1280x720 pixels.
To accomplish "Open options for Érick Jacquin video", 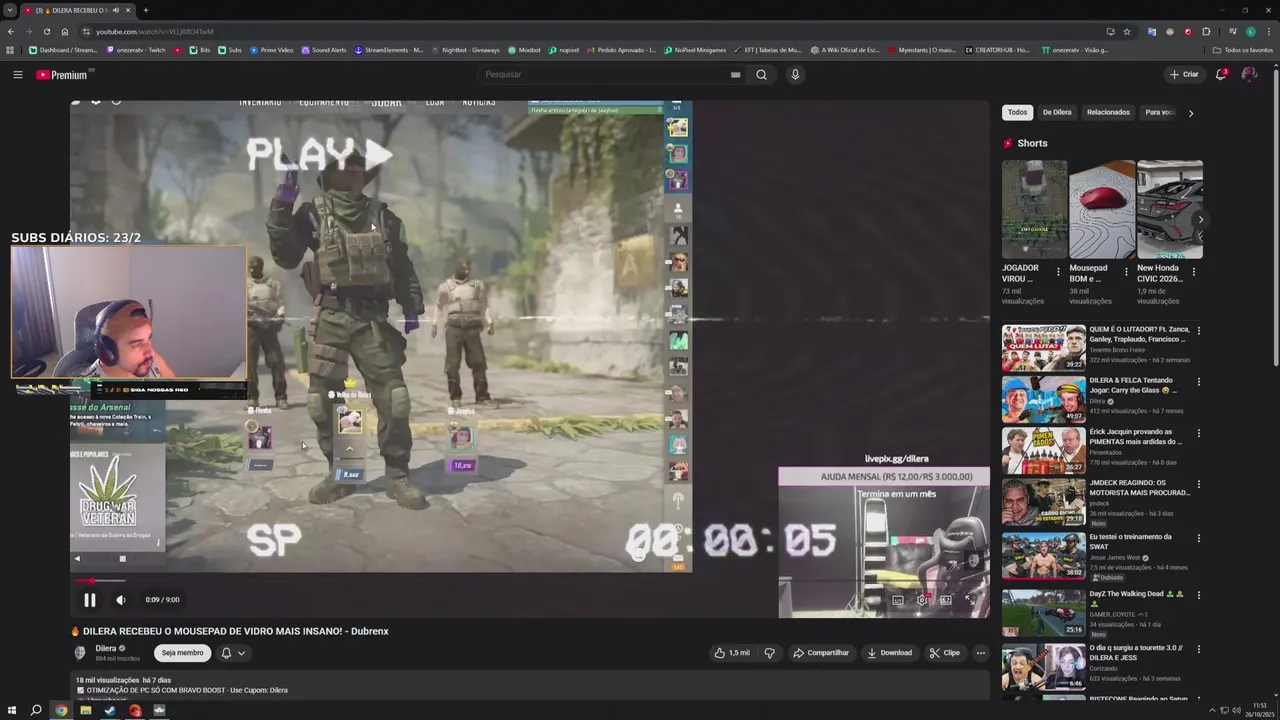I will point(1198,434).
